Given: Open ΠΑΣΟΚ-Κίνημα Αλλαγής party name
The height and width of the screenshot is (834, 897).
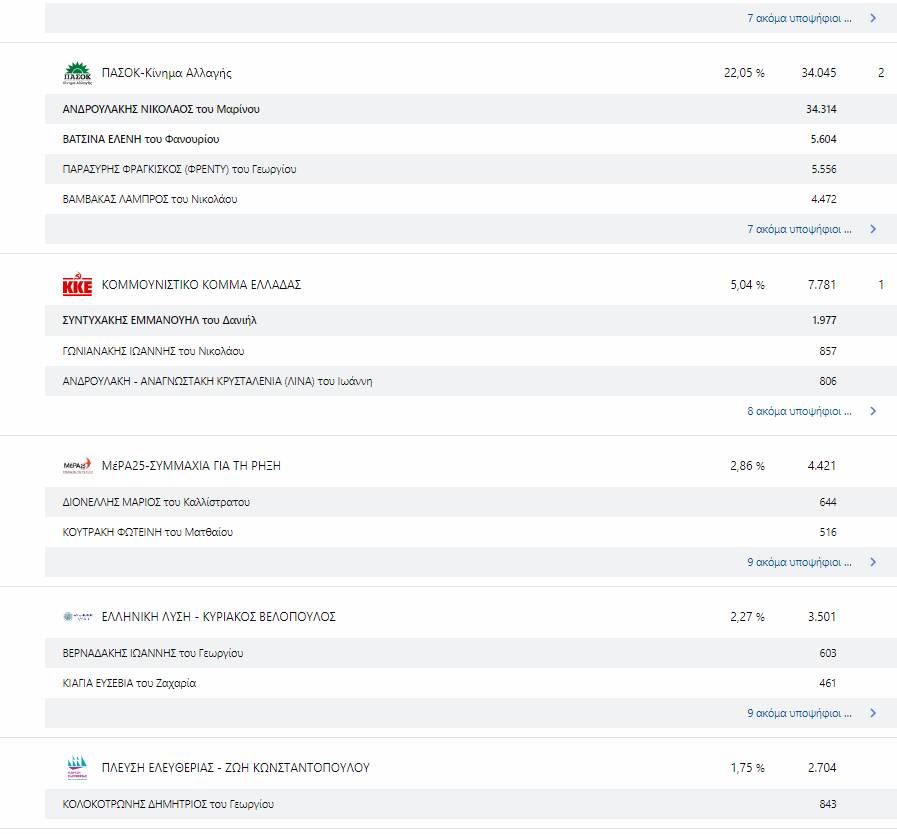Looking at the screenshot, I should pos(166,73).
